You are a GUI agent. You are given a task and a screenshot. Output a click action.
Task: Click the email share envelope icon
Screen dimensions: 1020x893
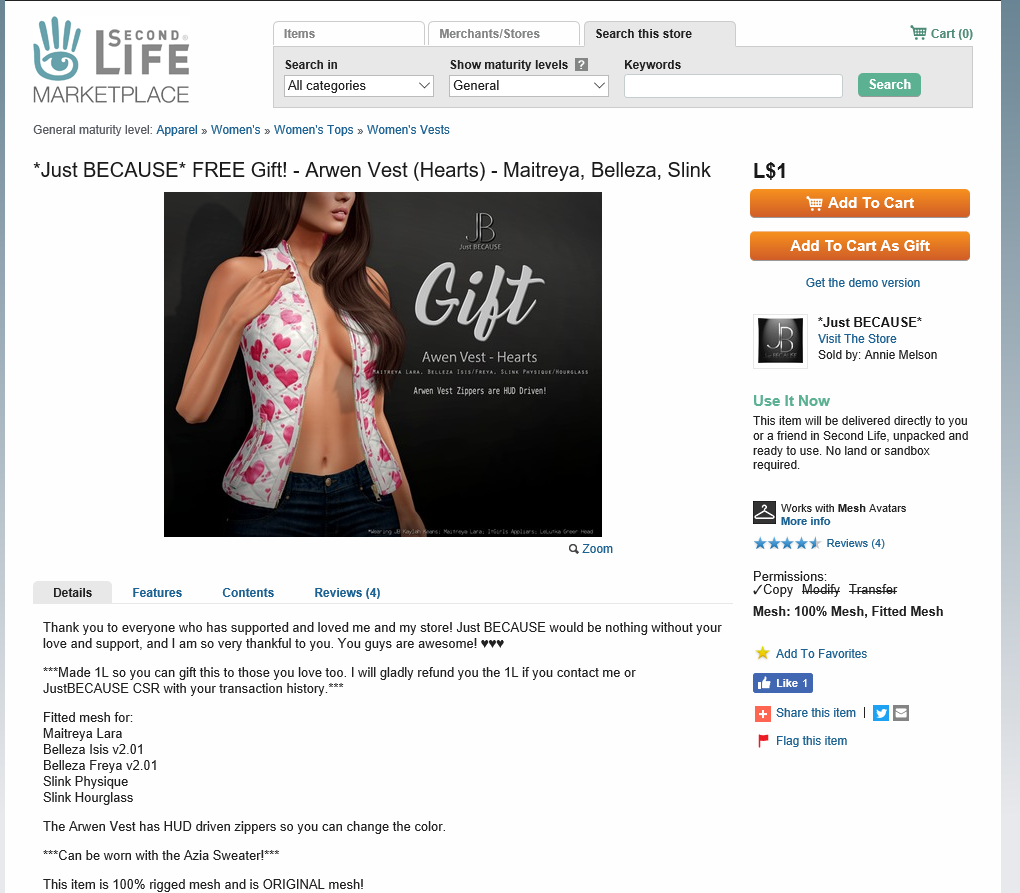901,713
